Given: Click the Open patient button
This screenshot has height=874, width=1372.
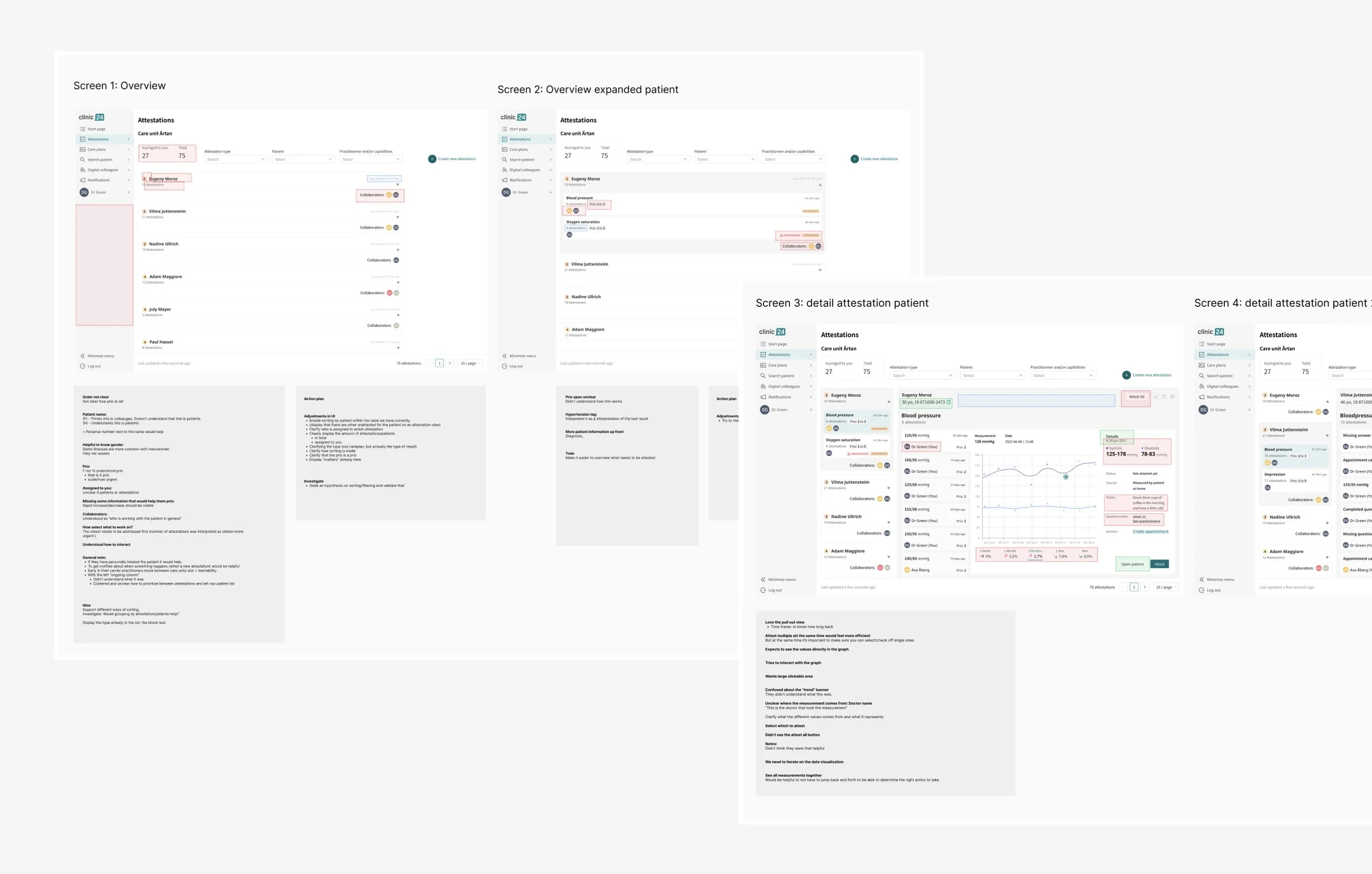Looking at the screenshot, I should tap(1132, 564).
